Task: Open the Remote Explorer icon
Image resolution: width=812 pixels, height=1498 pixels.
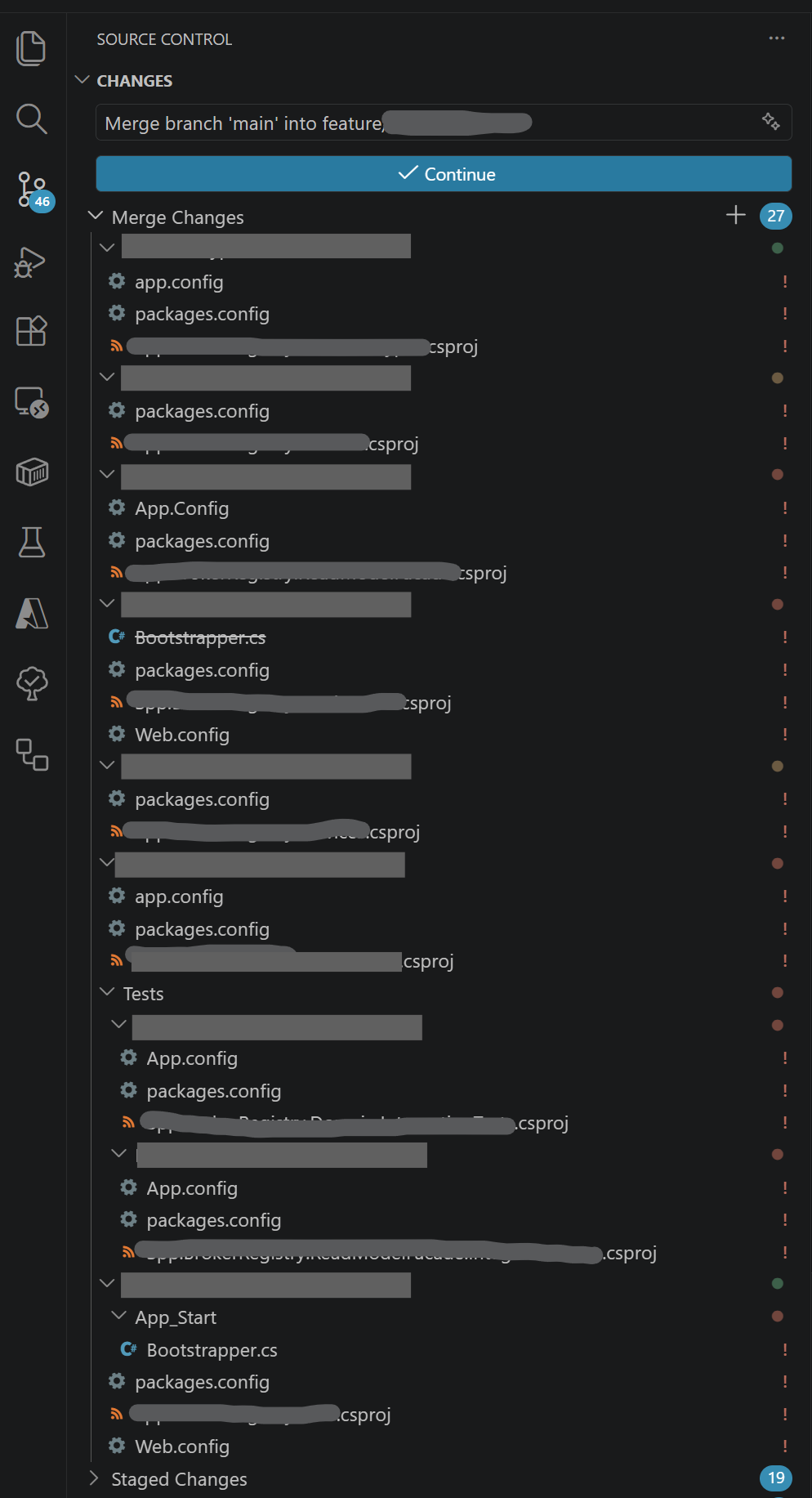Action: [31, 402]
